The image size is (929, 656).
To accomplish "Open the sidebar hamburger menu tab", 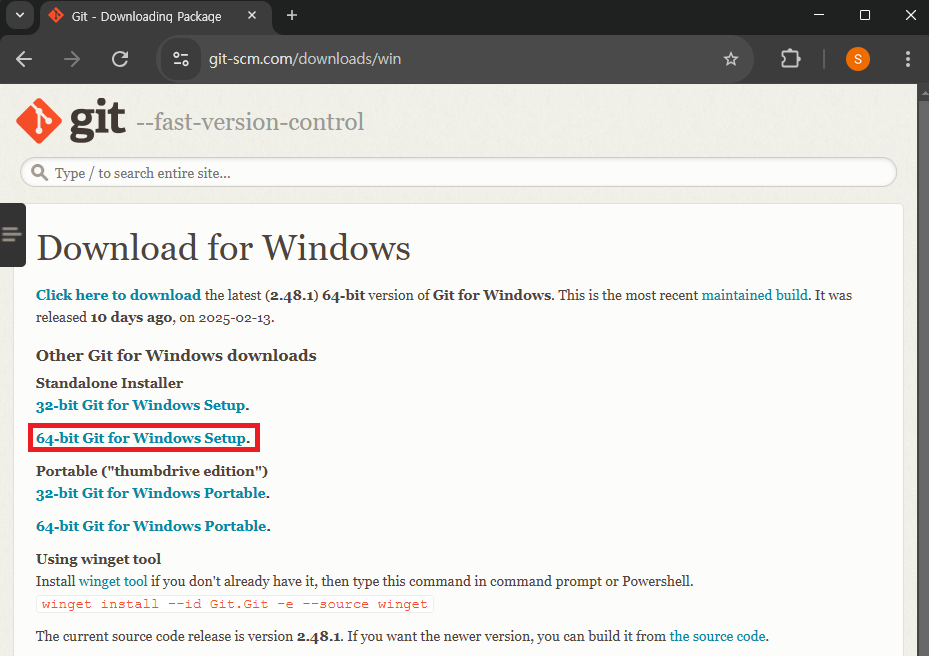I will pos(12,235).
